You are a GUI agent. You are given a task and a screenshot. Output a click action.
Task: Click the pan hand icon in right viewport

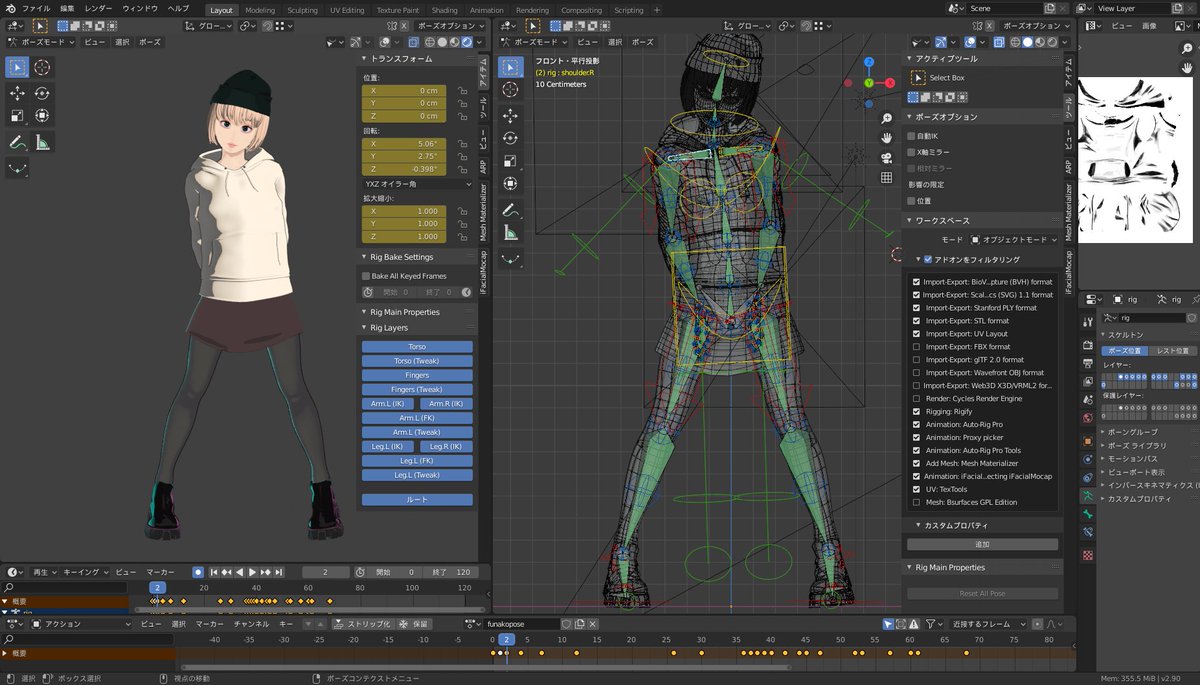tap(886, 137)
